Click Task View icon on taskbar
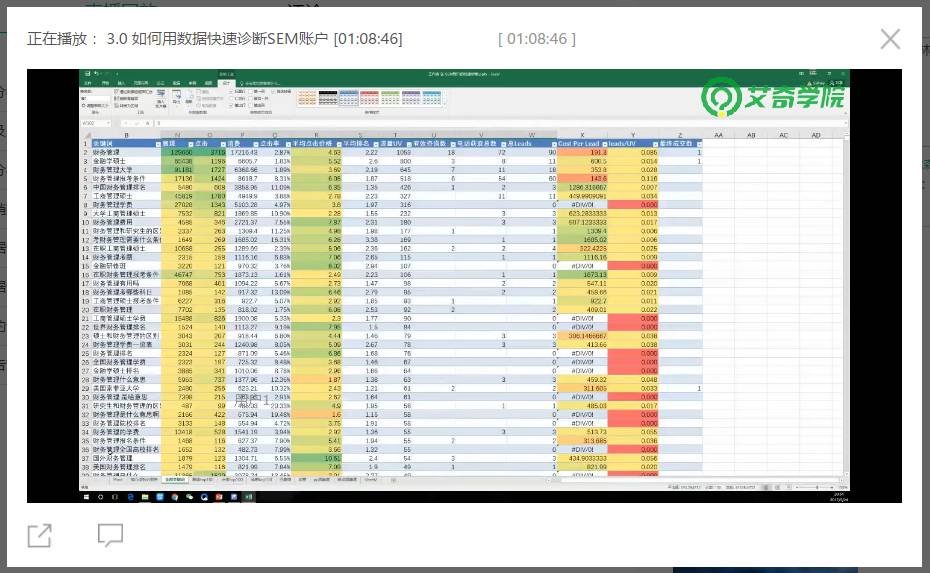The width and height of the screenshot is (930, 573). [116, 496]
